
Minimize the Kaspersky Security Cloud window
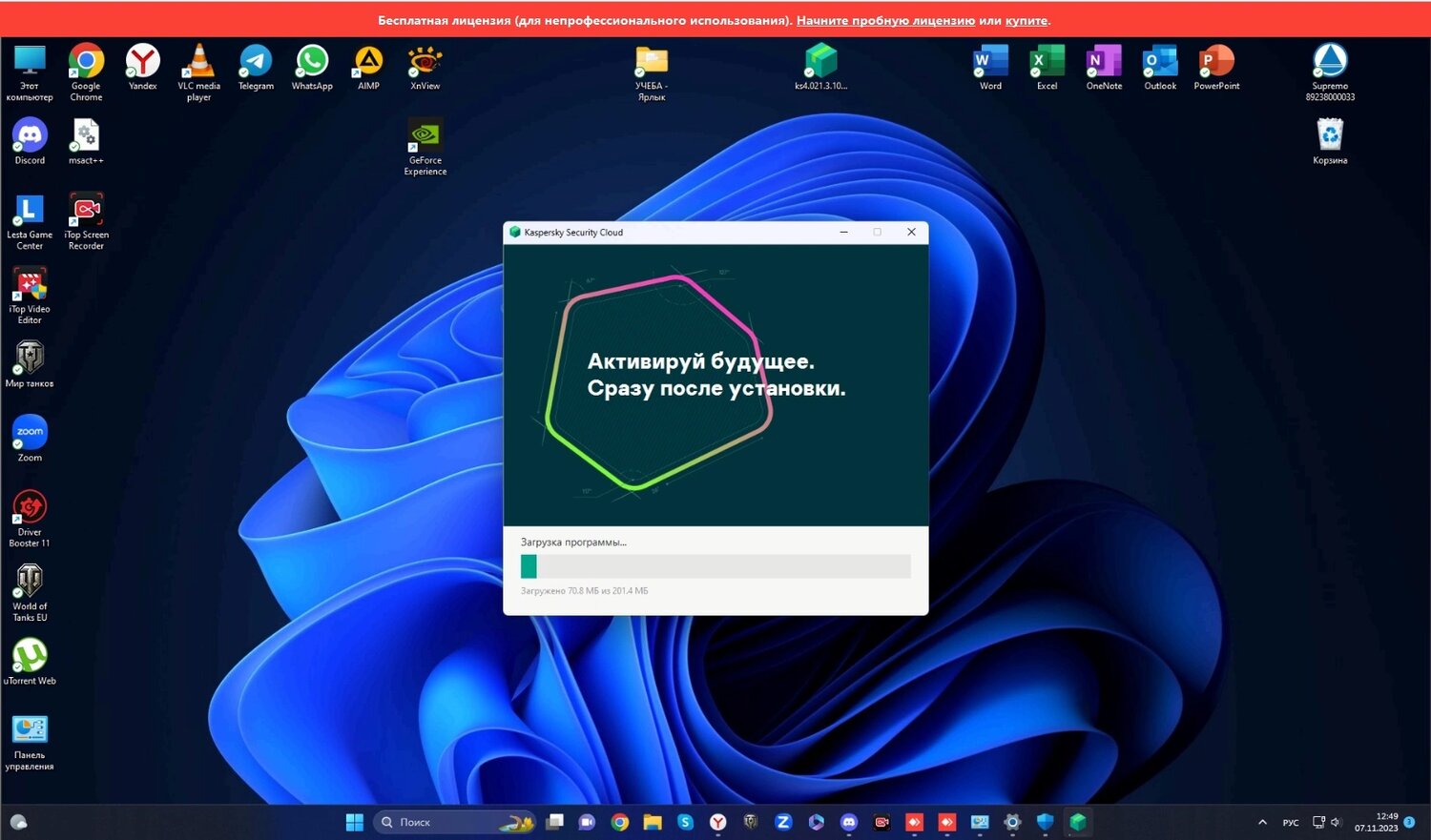[843, 232]
